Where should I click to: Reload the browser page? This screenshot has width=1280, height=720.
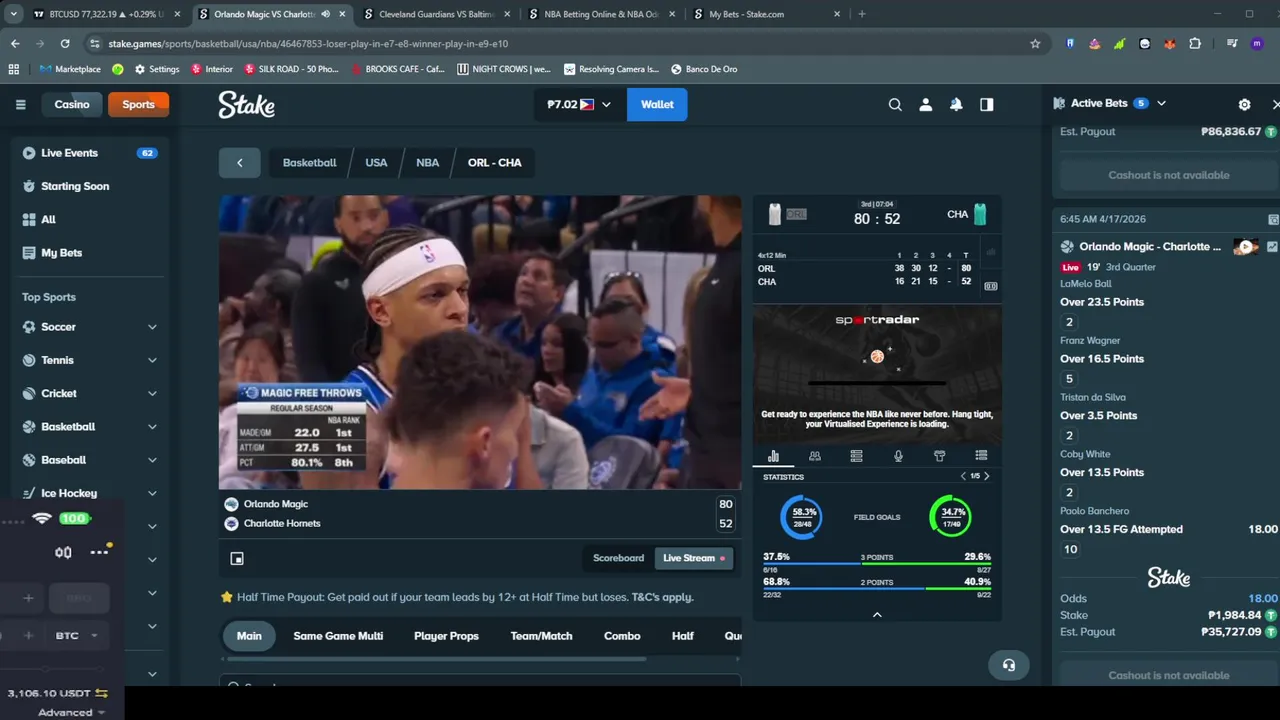(x=65, y=44)
